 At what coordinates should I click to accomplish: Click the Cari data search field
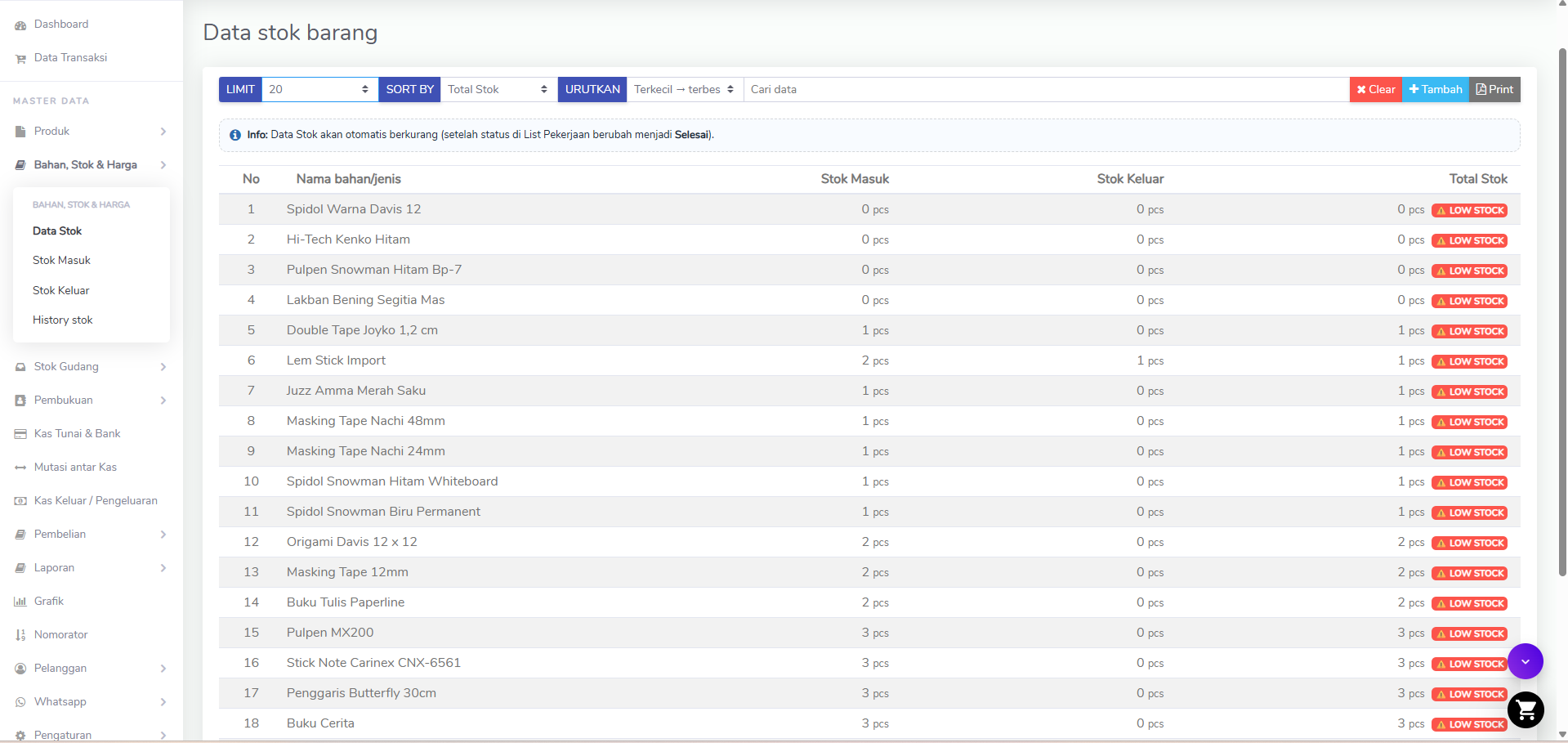(1046, 89)
